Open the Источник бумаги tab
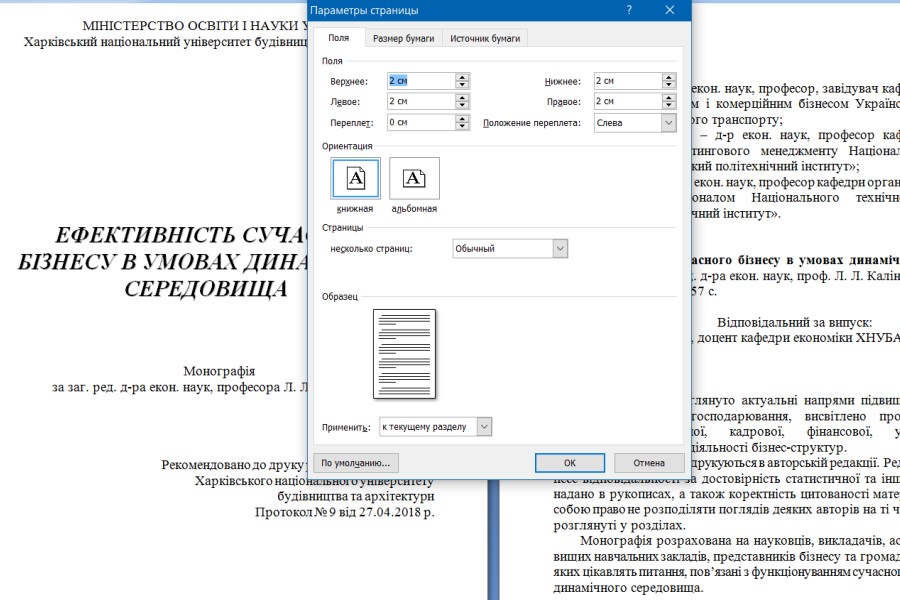900x600 pixels. tap(485, 38)
